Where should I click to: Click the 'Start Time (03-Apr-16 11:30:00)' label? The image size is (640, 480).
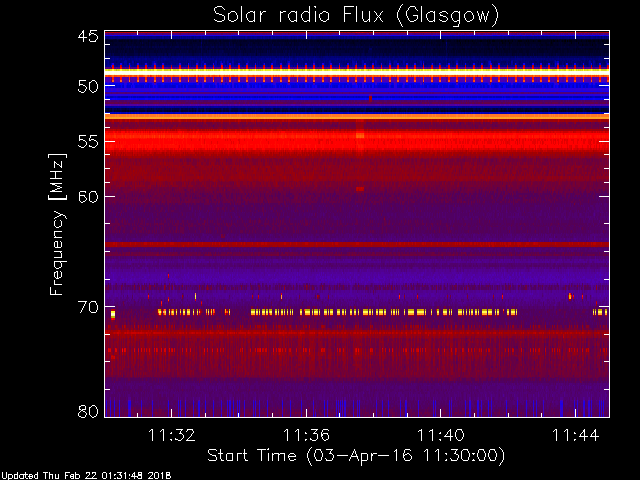click(356, 456)
